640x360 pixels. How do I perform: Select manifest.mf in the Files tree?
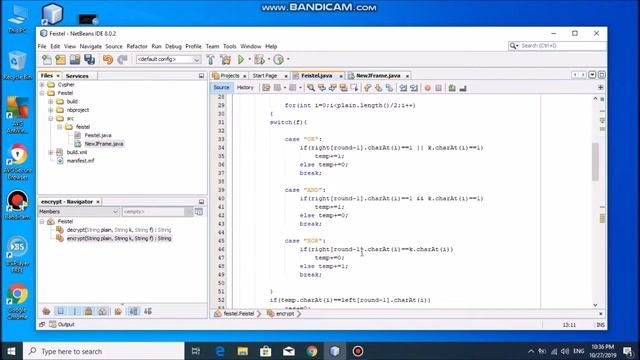click(80, 161)
